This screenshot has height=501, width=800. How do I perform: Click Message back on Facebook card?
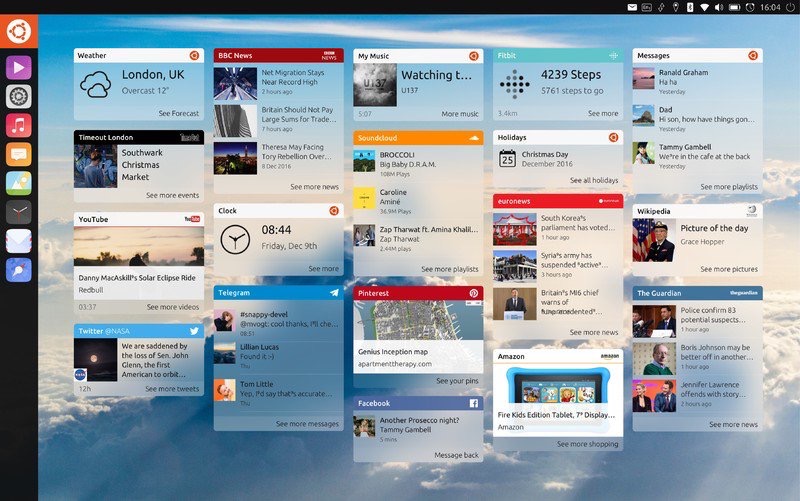(456, 455)
